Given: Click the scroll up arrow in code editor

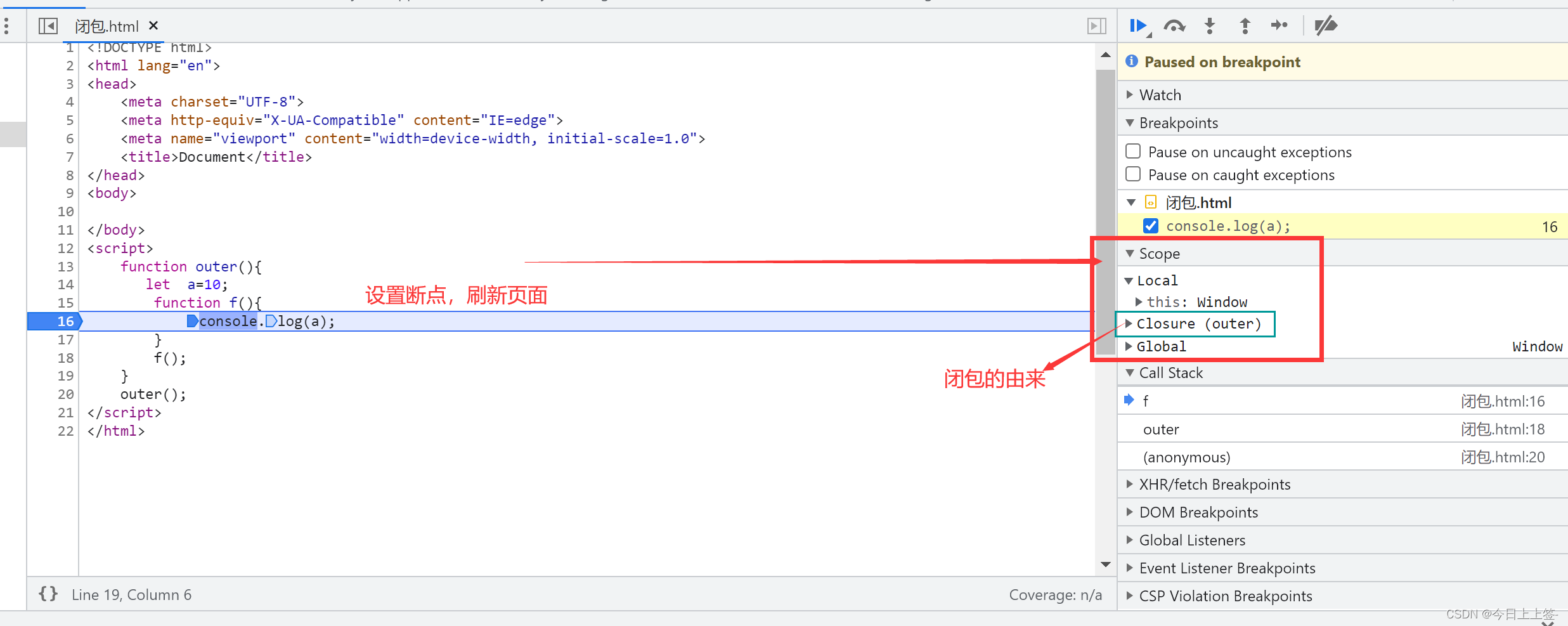Looking at the screenshot, I should [x=1106, y=55].
